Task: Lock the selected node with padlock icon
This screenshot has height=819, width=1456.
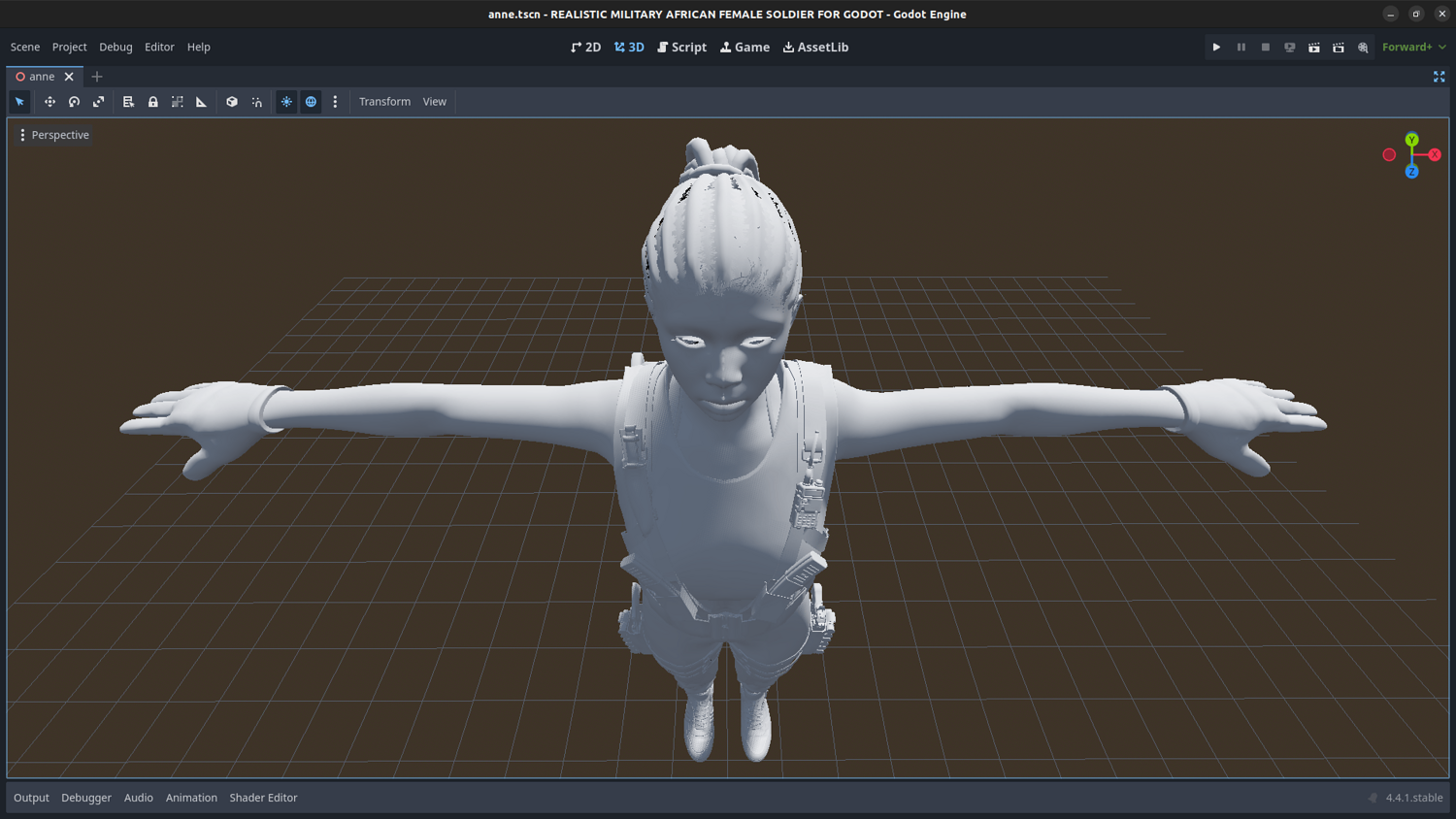Action: click(152, 102)
